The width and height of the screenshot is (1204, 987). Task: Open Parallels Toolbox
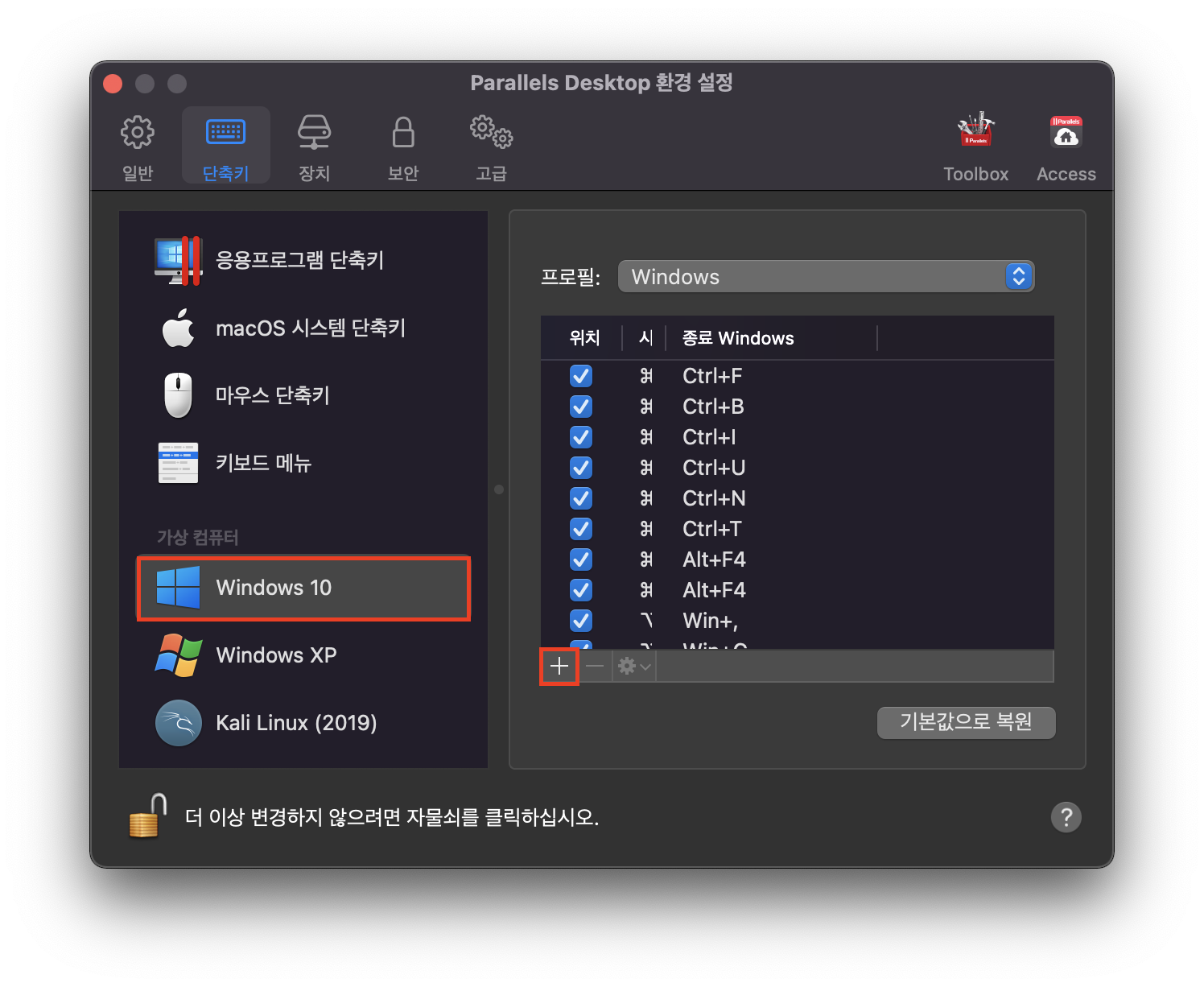[975, 147]
